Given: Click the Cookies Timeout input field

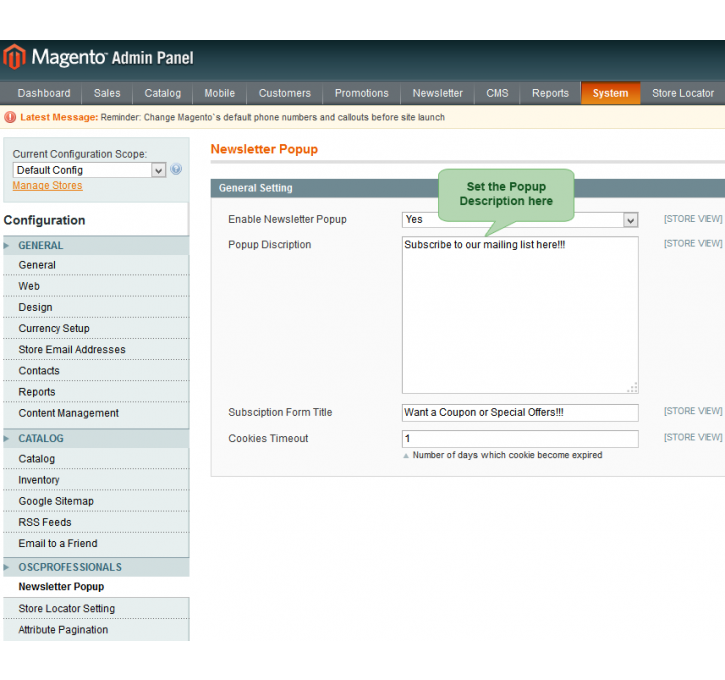Looking at the screenshot, I should coord(520,439).
